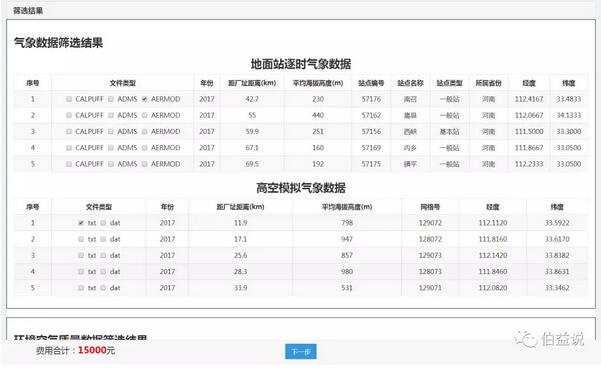
Task: Uncheck AERMOD for station 57176
Action: point(145,99)
